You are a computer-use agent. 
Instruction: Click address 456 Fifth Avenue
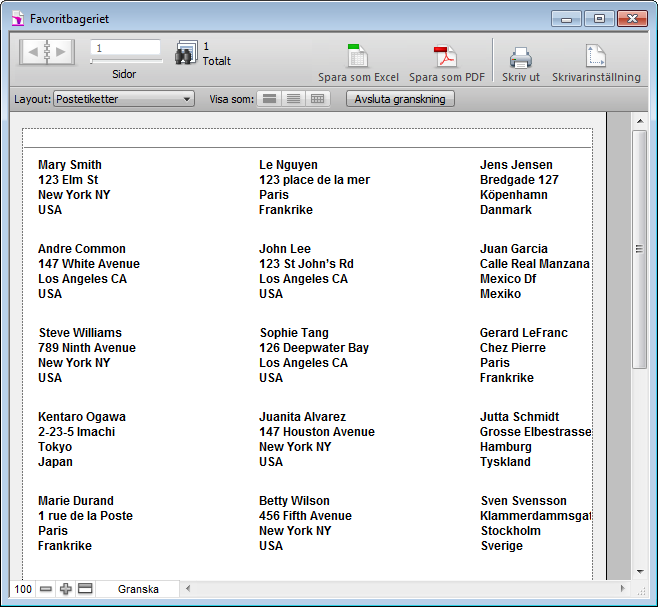click(305, 515)
